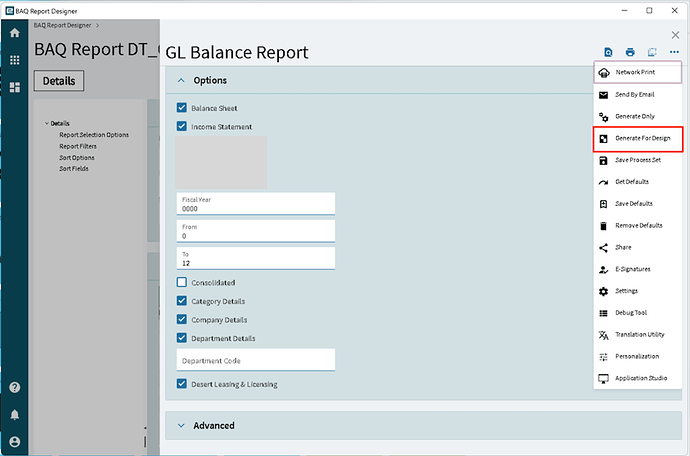Enable the Consolidated checkbox
The height and width of the screenshot is (456, 690).
[182, 282]
